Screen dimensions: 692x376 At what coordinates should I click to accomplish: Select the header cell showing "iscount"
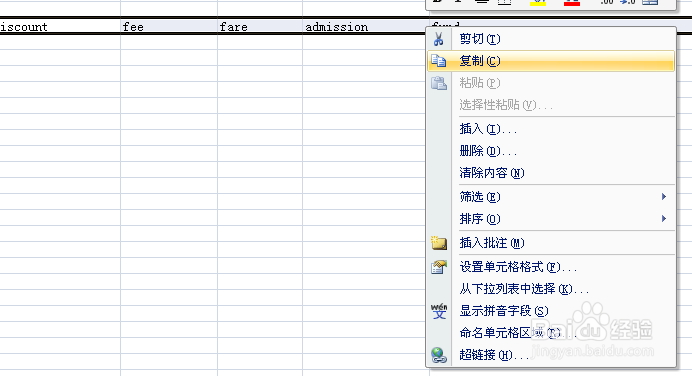[60, 27]
